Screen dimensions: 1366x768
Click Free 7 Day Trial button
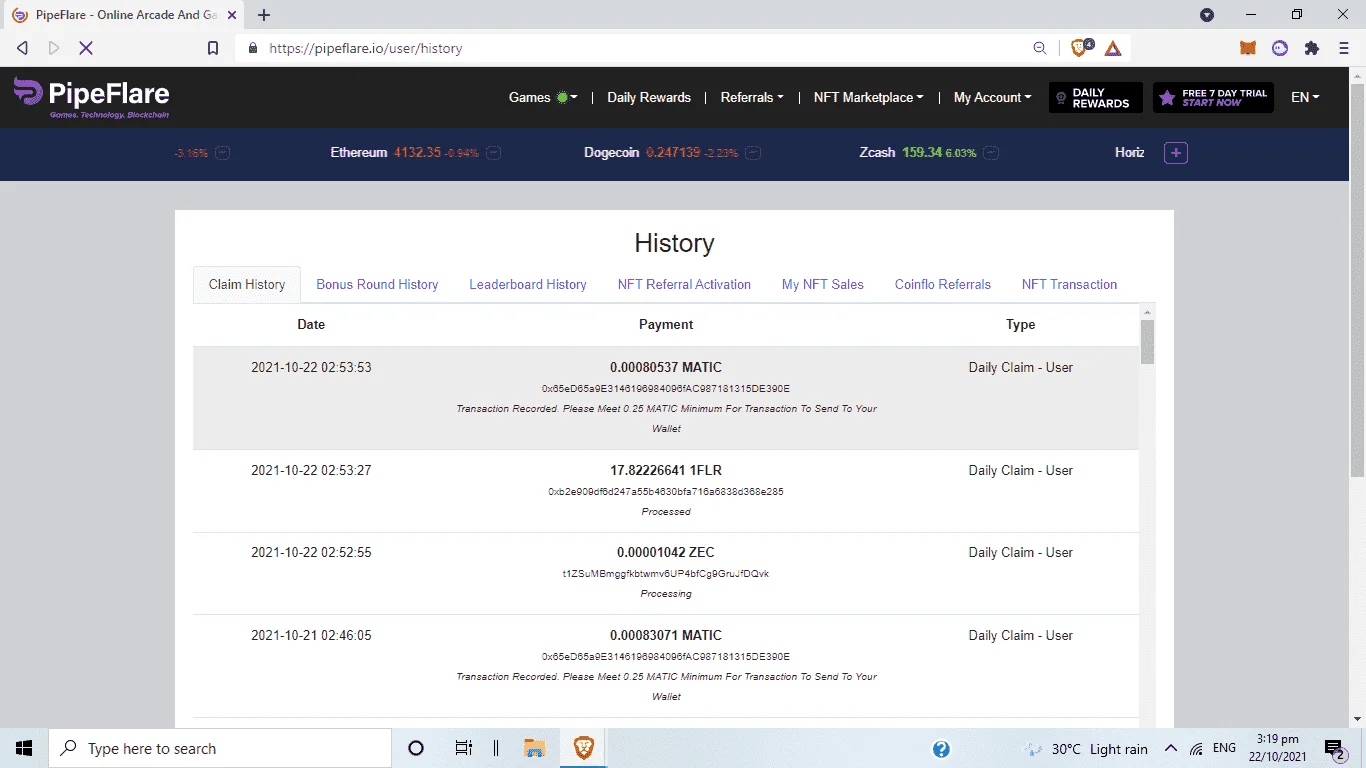1213,97
